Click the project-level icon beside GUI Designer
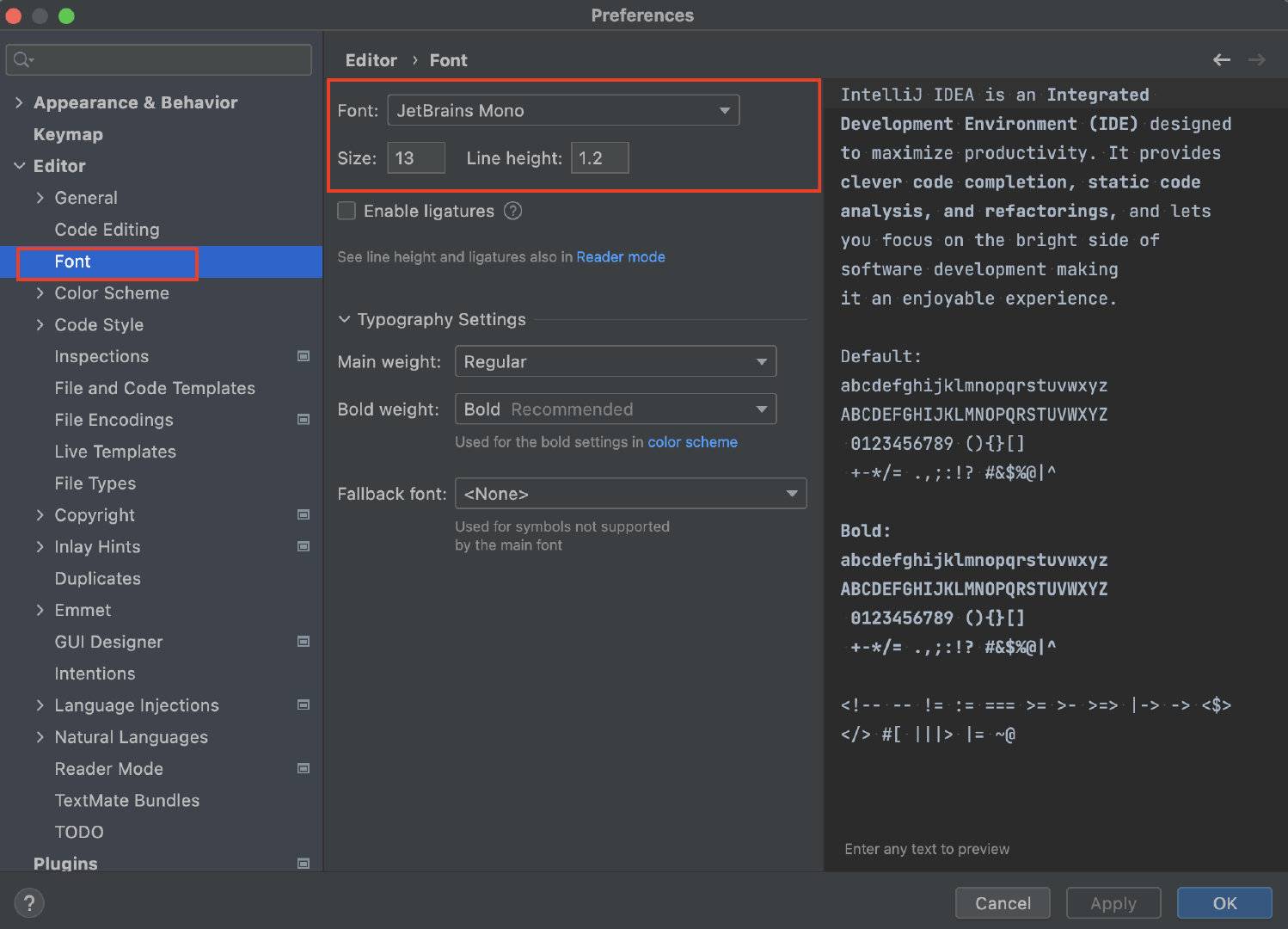The width and height of the screenshot is (1288, 929). [304, 642]
